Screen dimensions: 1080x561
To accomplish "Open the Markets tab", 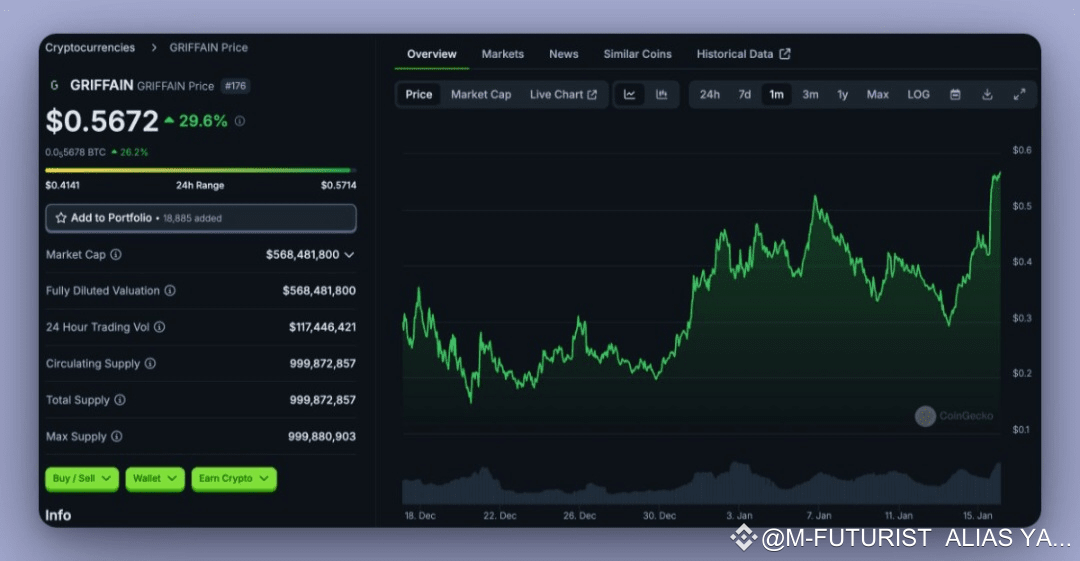I will click(503, 54).
